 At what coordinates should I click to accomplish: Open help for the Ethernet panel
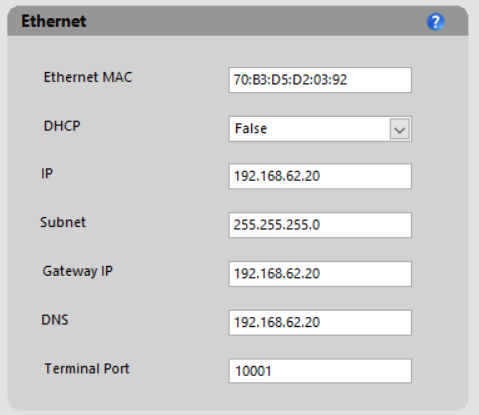tap(435, 22)
